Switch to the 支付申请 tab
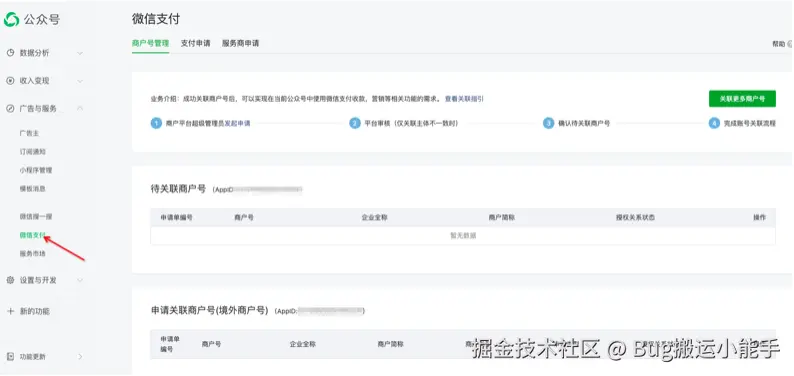Viewport: 794px width, 376px height. 195,44
